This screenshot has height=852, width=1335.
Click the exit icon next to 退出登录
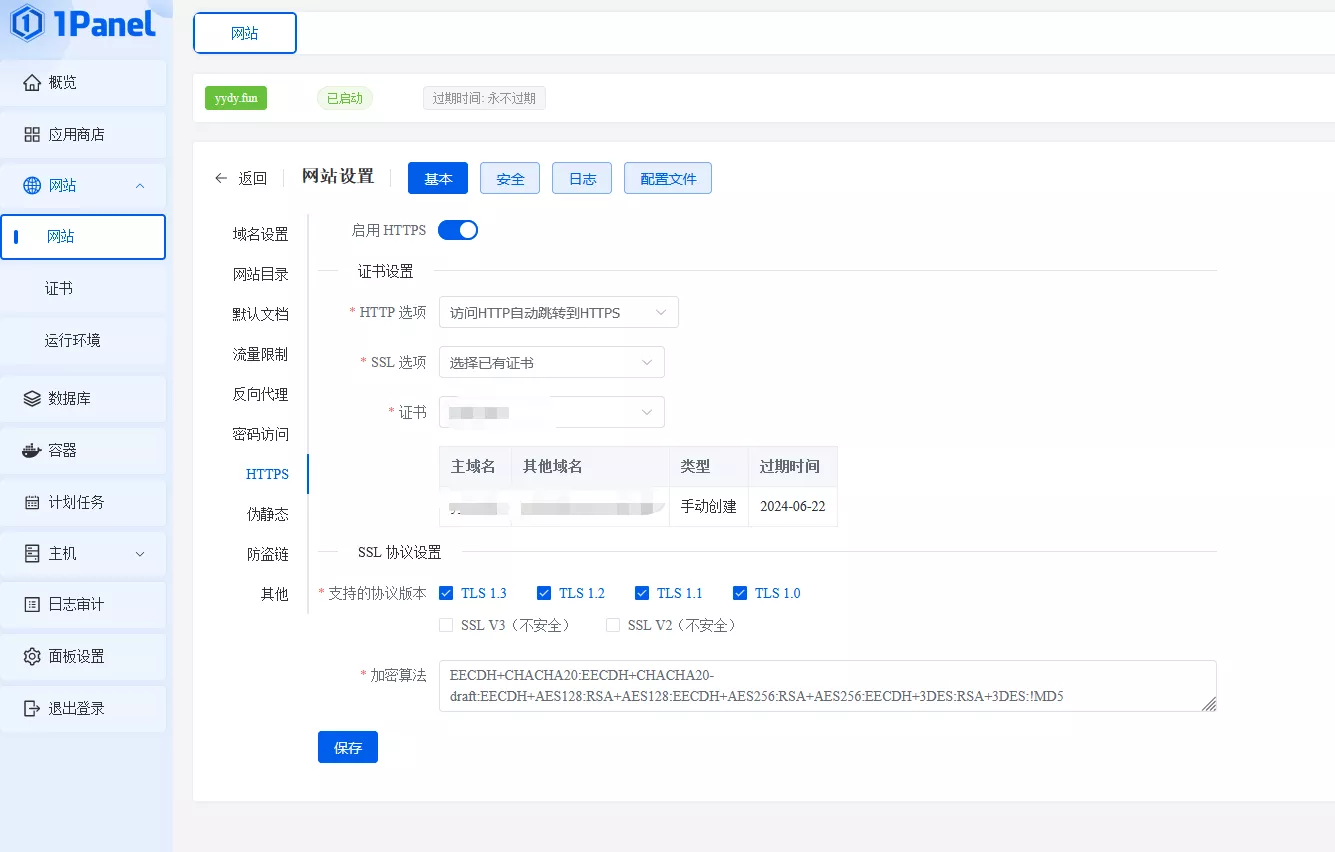click(32, 708)
